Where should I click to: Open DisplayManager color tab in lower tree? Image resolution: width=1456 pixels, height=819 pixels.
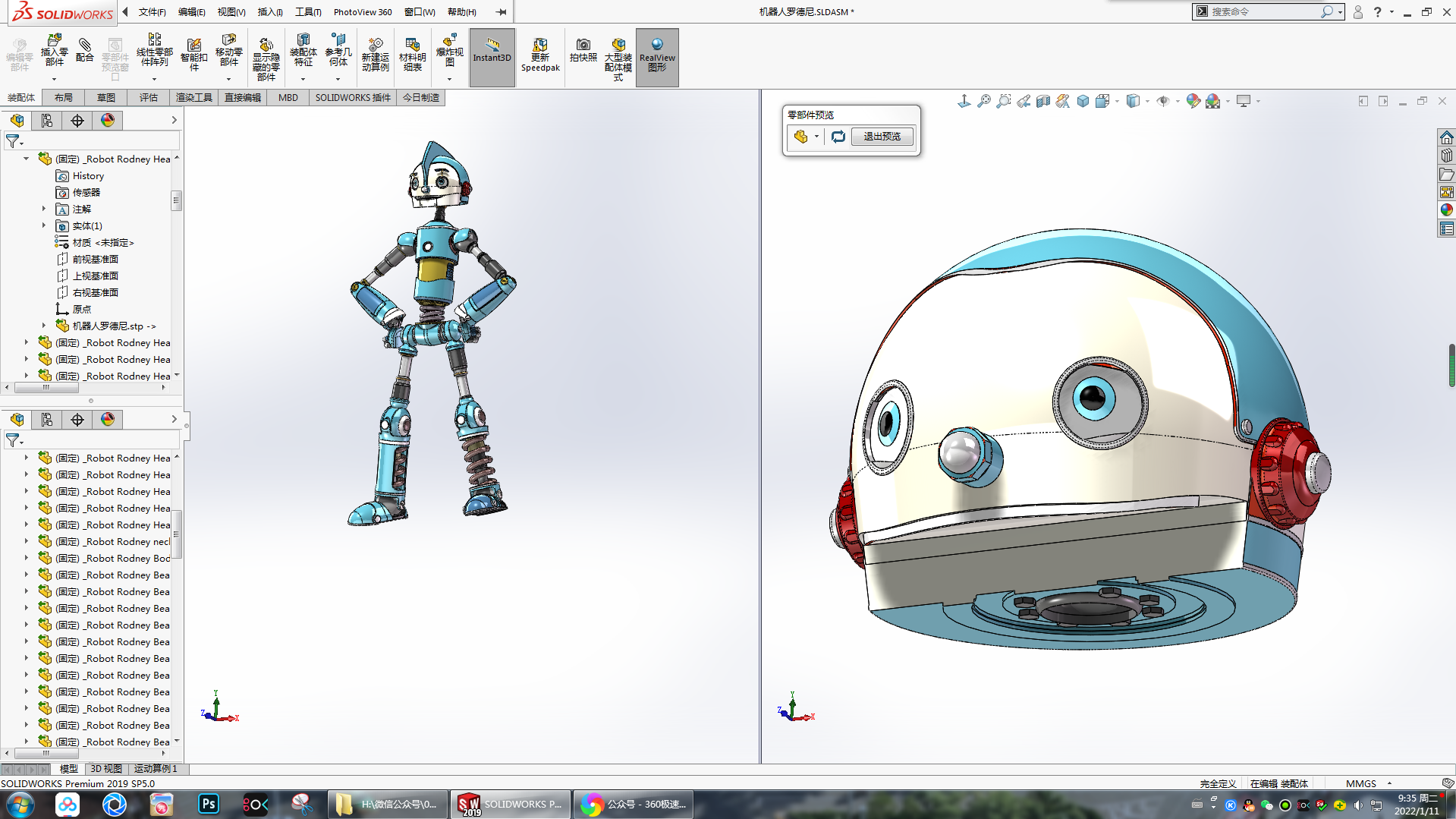pos(108,419)
